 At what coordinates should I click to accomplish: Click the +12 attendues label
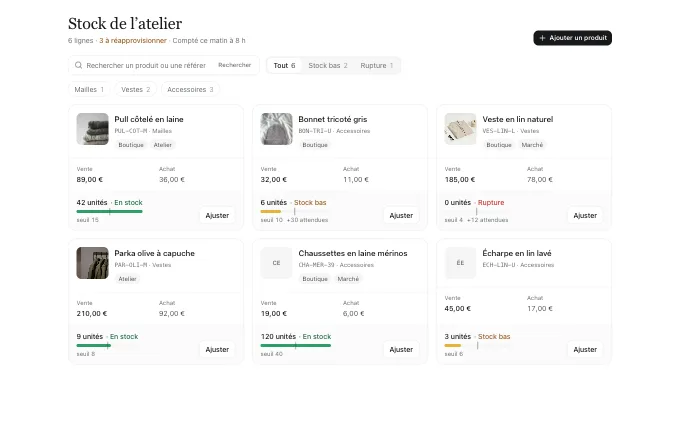(487, 220)
